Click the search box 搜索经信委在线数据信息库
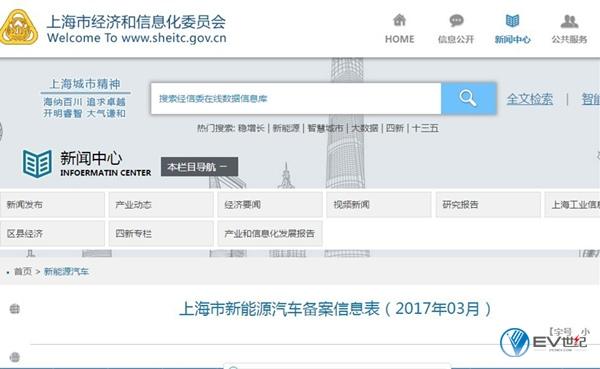This screenshot has width=600, height=369. [x=296, y=98]
